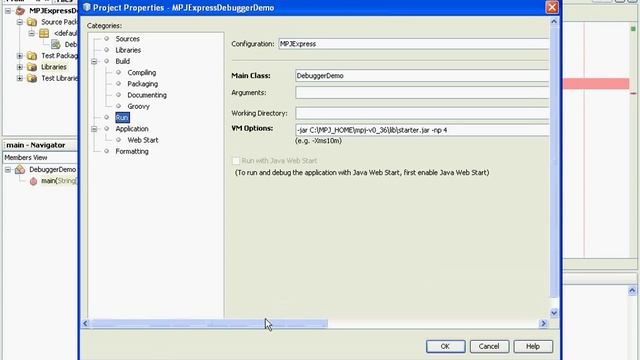Select the Libraries category in Project Properties
This screenshot has width=640, height=360.
pos(128,50)
